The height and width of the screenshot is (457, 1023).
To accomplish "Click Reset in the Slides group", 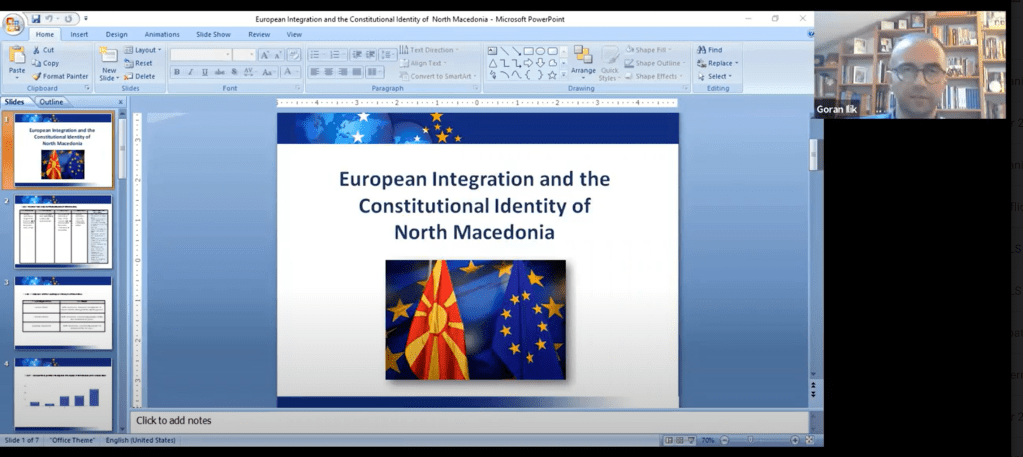I will point(140,63).
